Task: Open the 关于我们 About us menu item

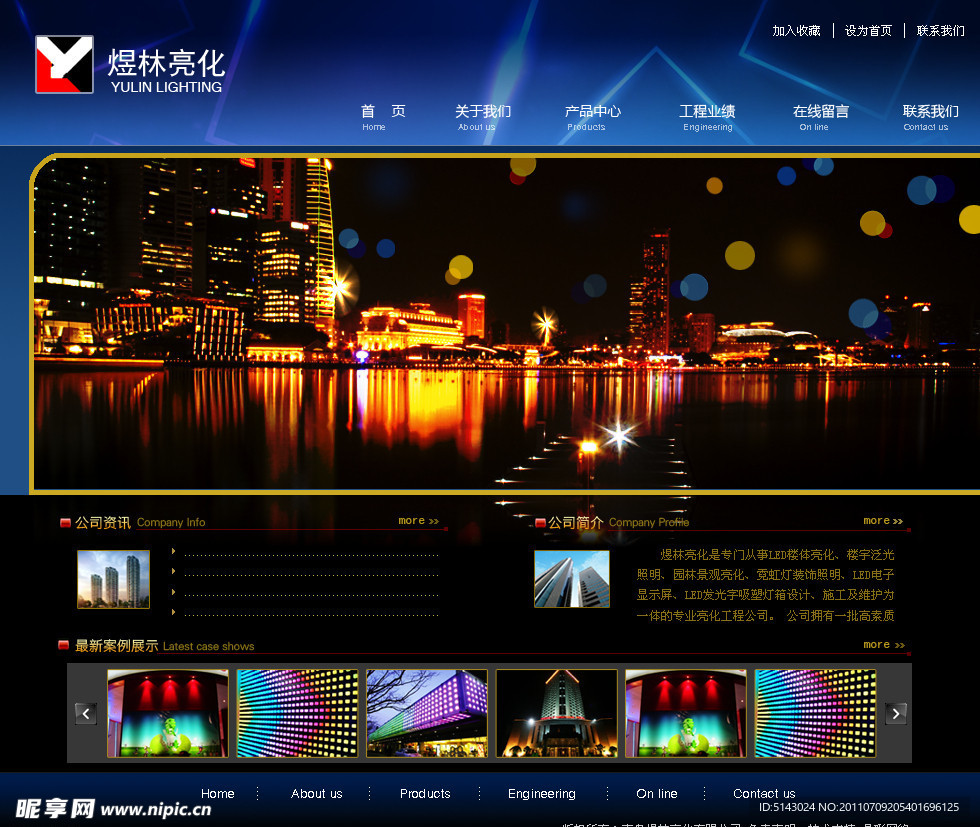Action: (x=482, y=118)
